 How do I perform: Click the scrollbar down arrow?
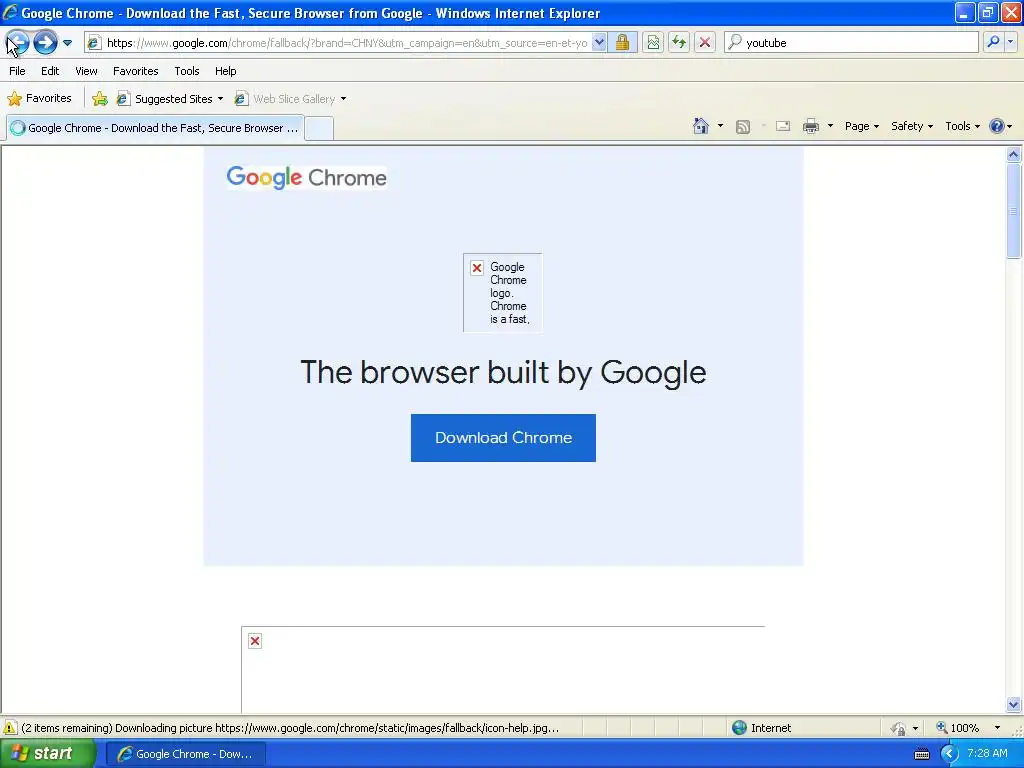click(x=1014, y=704)
